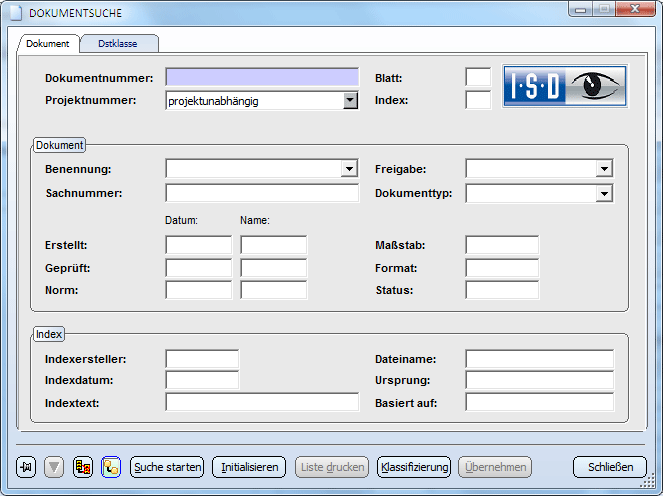663x496 pixels.
Task: Click the ISD eye logo
Action: tap(564, 86)
